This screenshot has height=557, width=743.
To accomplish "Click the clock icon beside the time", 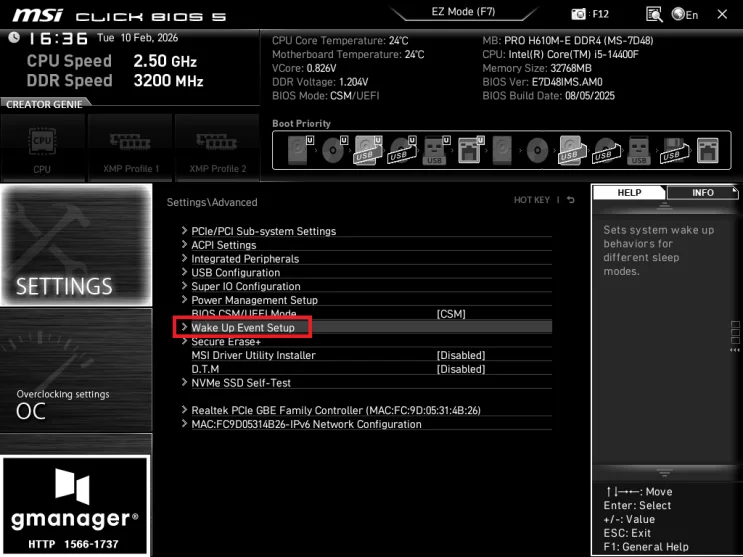I will click(x=14, y=37).
